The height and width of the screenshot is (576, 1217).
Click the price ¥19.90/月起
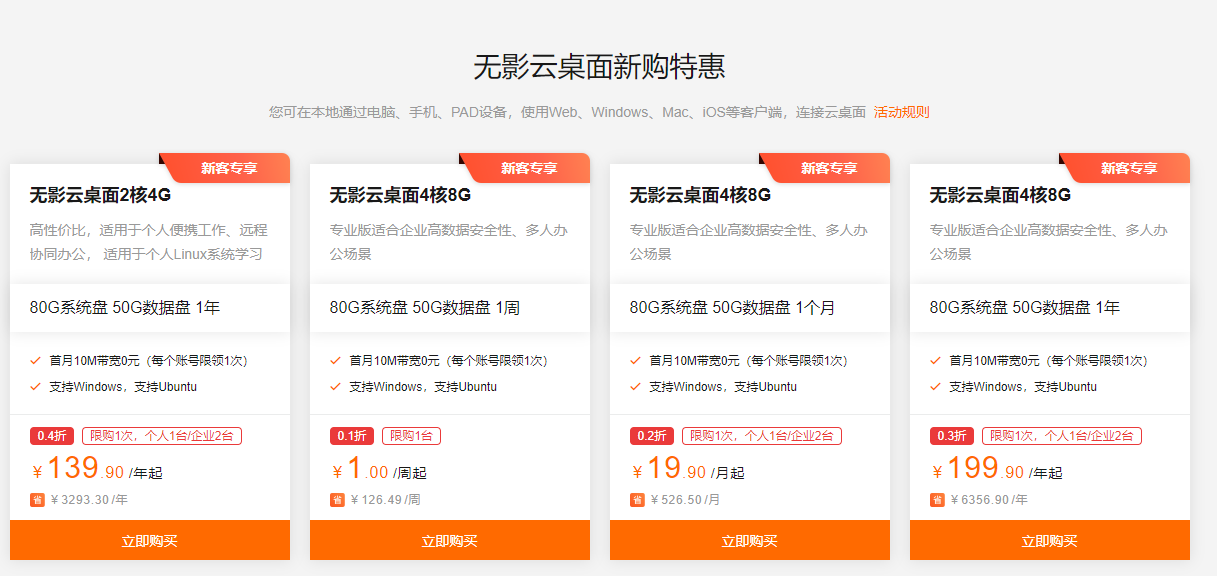pyautogui.click(x=688, y=468)
